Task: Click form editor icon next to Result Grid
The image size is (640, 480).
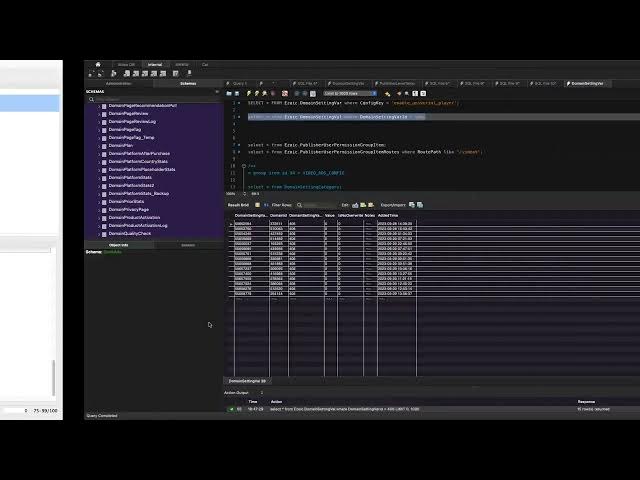Action: pos(257,205)
